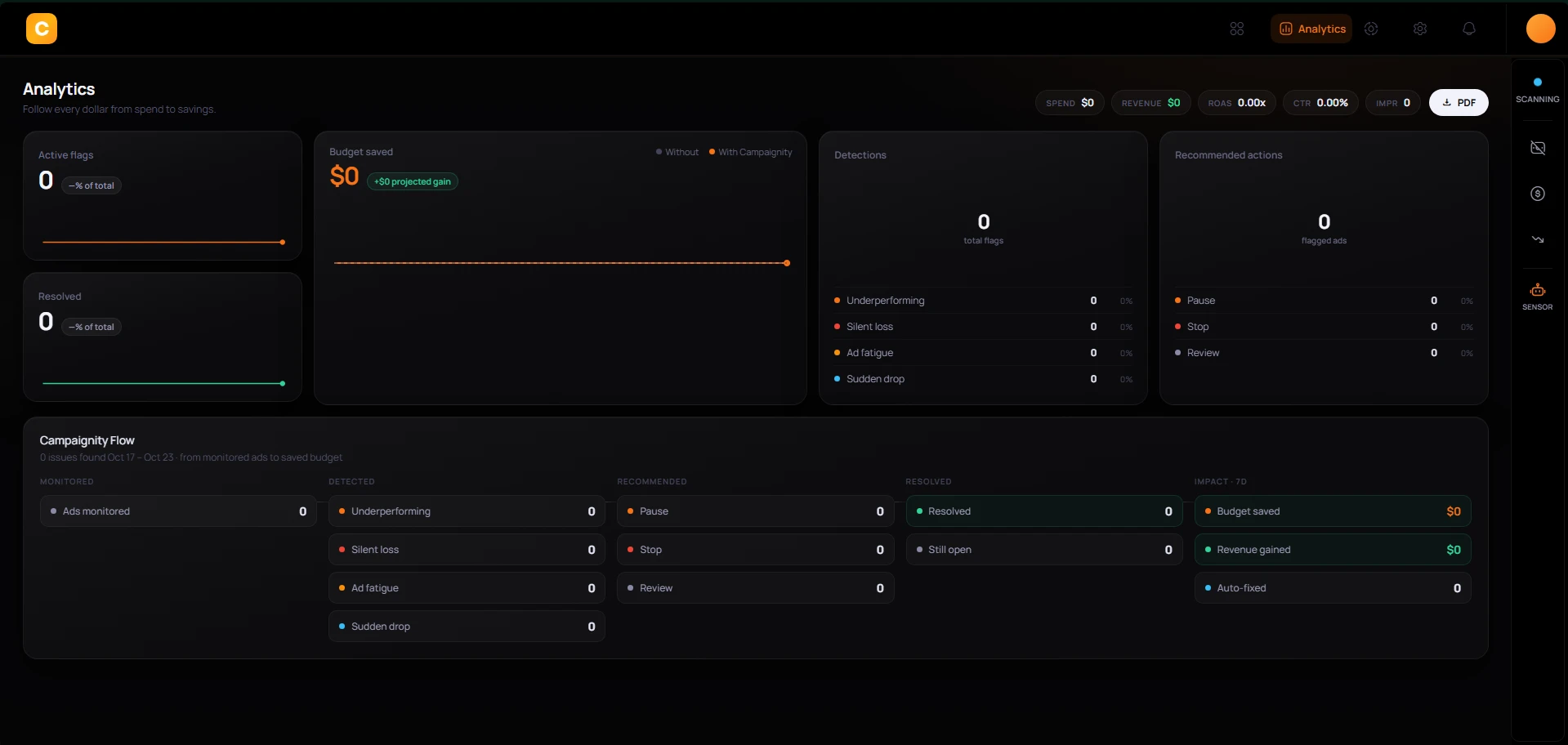Select Silent loss in Campaignity Flow
Image resolution: width=1568 pixels, height=745 pixels.
(x=467, y=550)
